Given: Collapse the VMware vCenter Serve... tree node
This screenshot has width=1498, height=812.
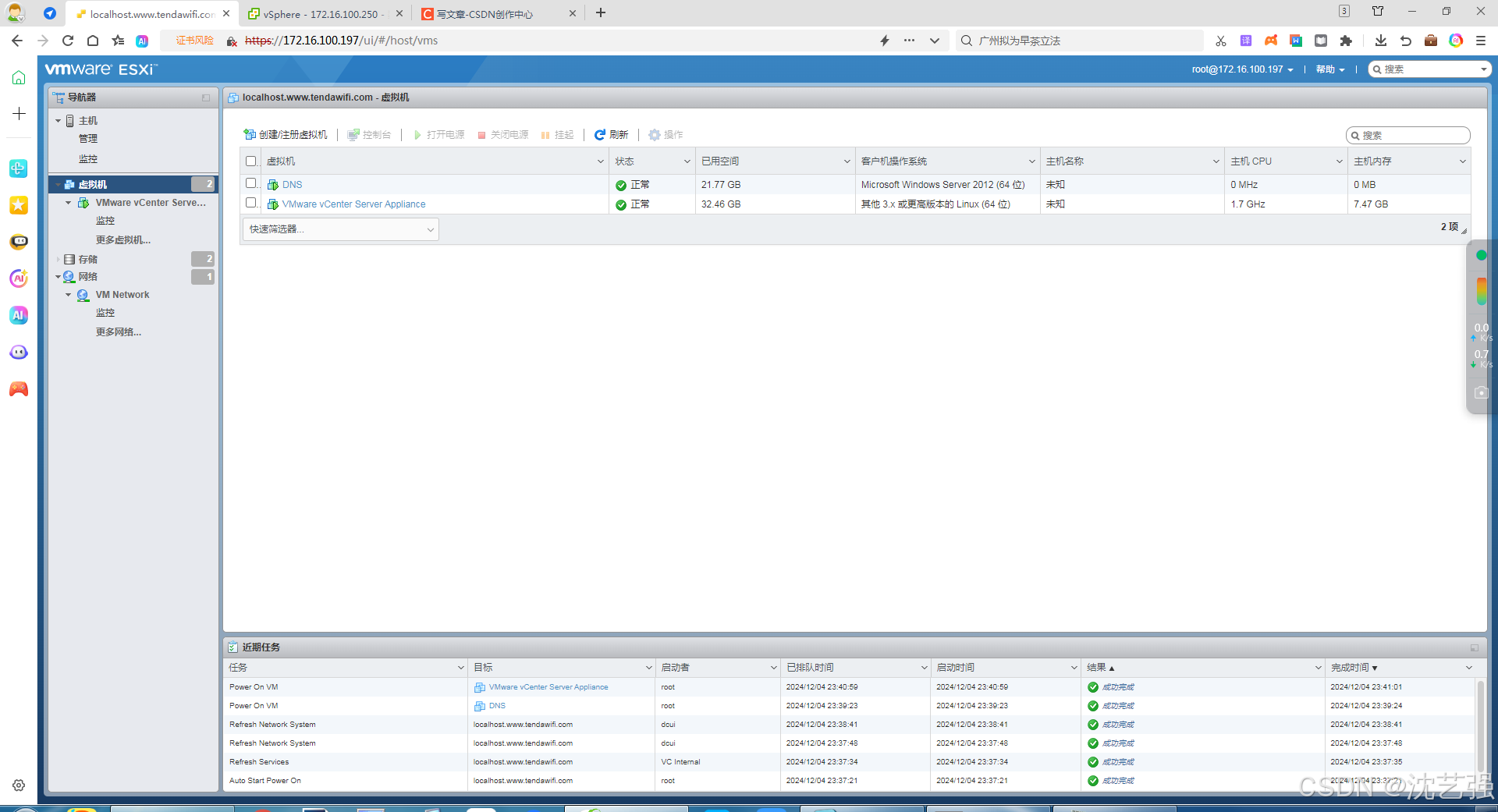Looking at the screenshot, I should click(x=69, y=203).
